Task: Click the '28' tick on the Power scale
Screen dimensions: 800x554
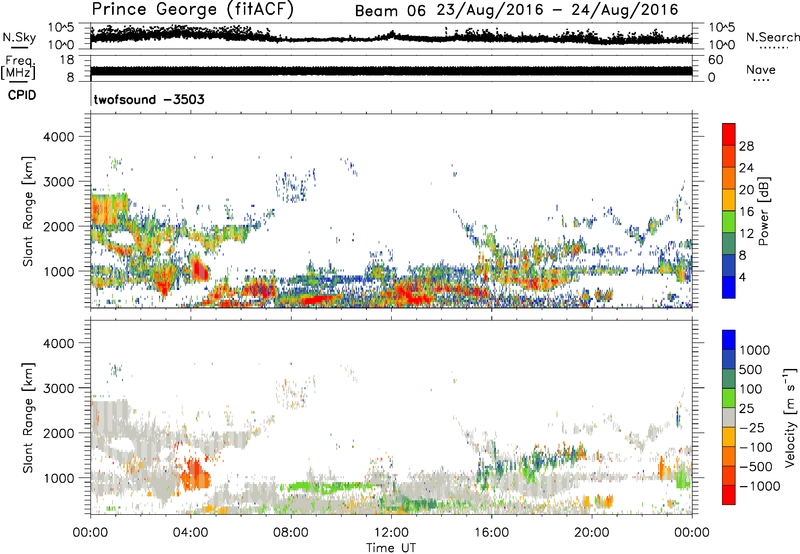Action: pyautogui.click(x=746, y=146)
